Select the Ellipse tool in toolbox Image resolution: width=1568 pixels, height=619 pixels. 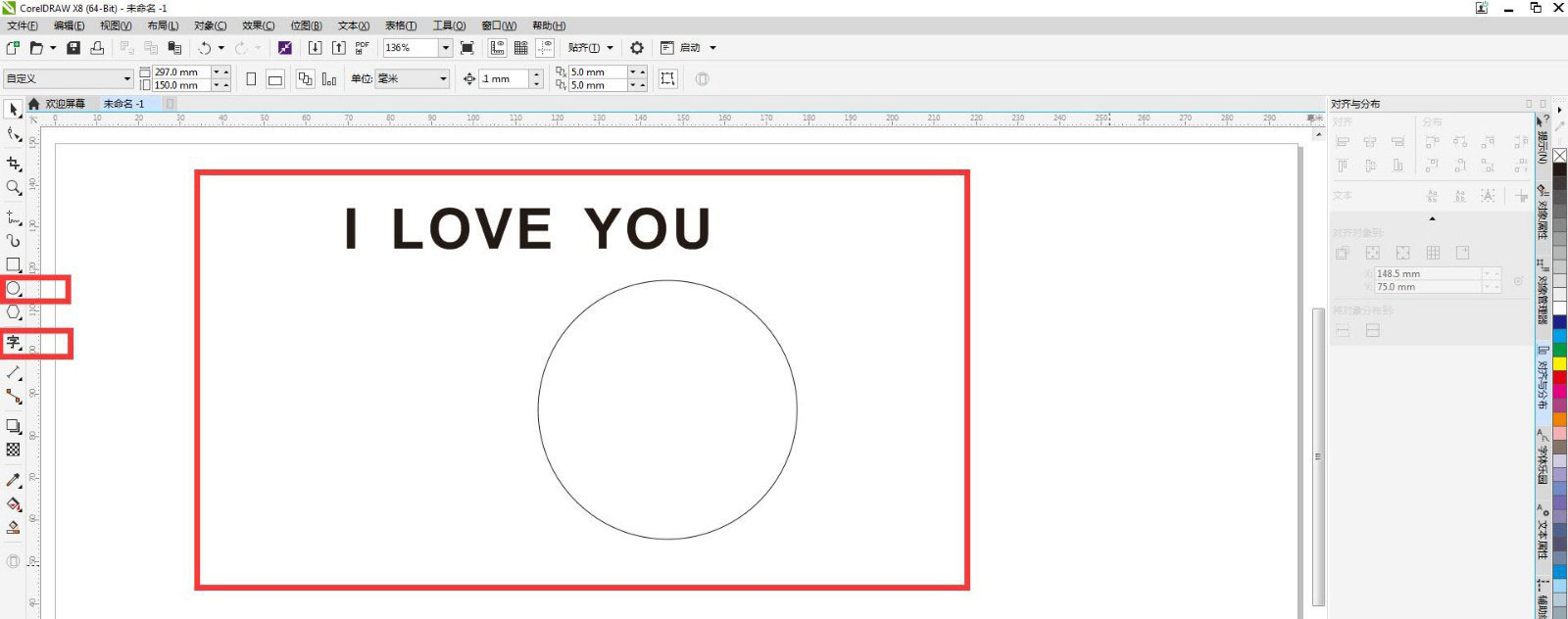coord(14,289)
